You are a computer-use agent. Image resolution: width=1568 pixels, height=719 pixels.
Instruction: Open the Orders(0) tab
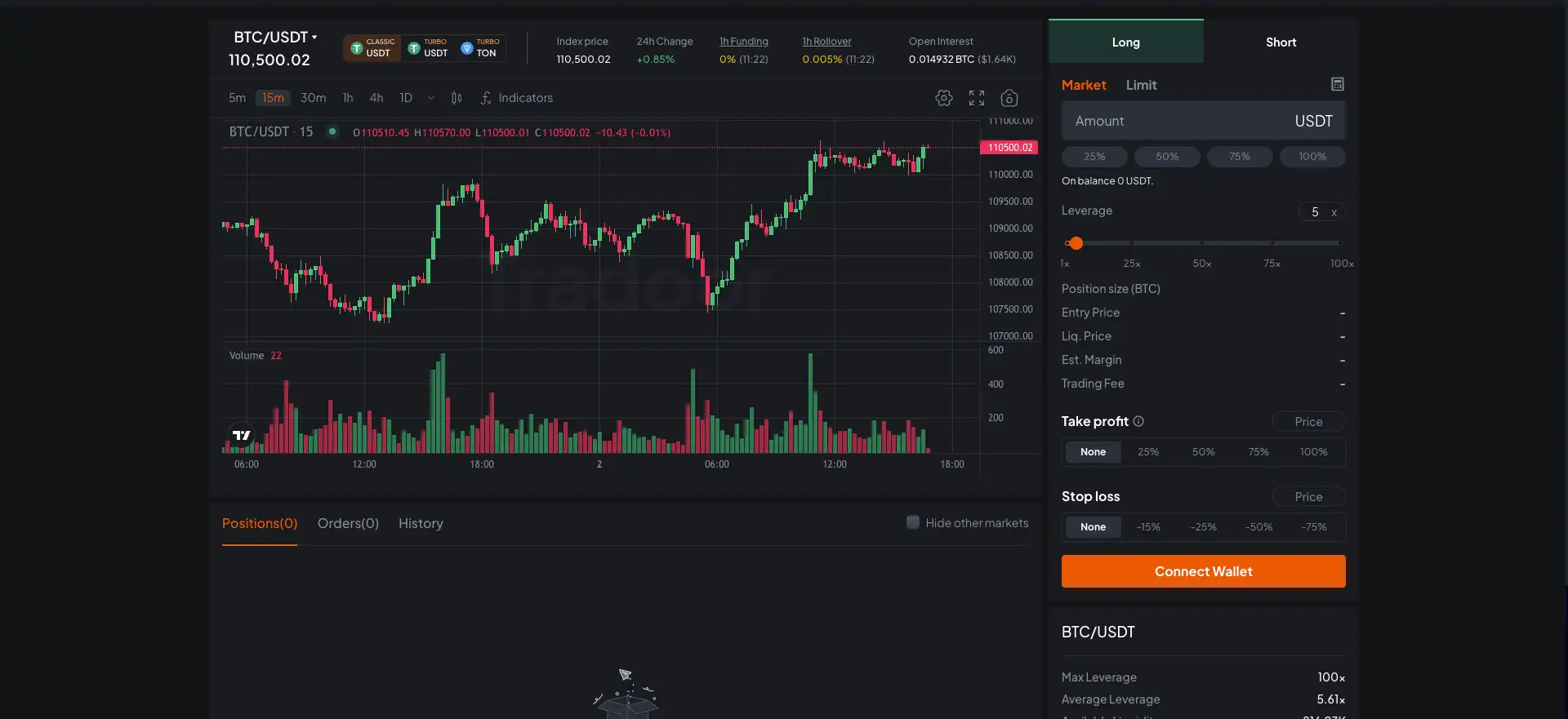click(x=348, y=523)
